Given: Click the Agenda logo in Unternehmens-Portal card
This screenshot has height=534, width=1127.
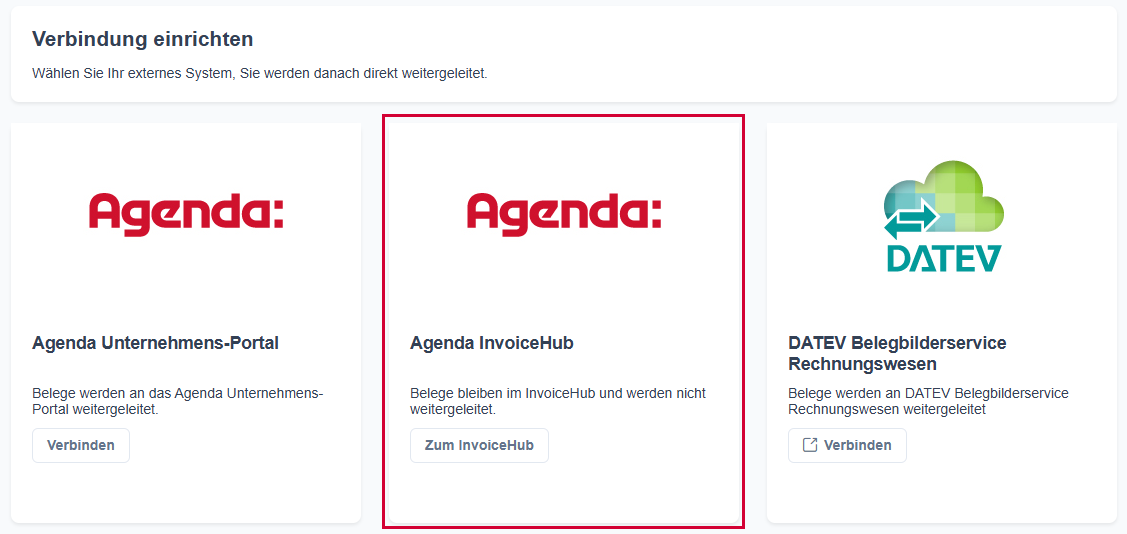Looking at the screenshot, I should tap(186, 214).
